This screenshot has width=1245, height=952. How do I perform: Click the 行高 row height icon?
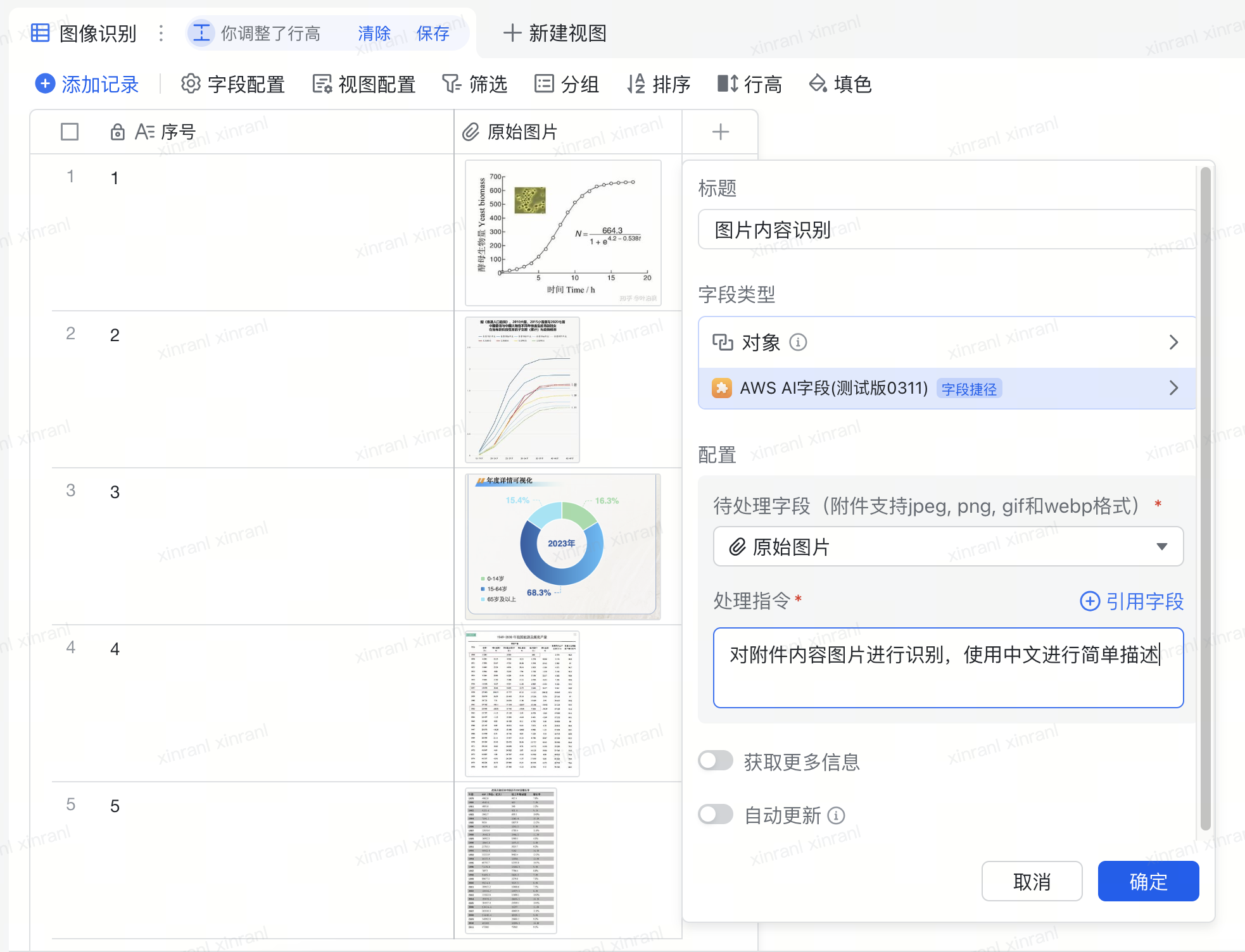[x=728, y=84]
